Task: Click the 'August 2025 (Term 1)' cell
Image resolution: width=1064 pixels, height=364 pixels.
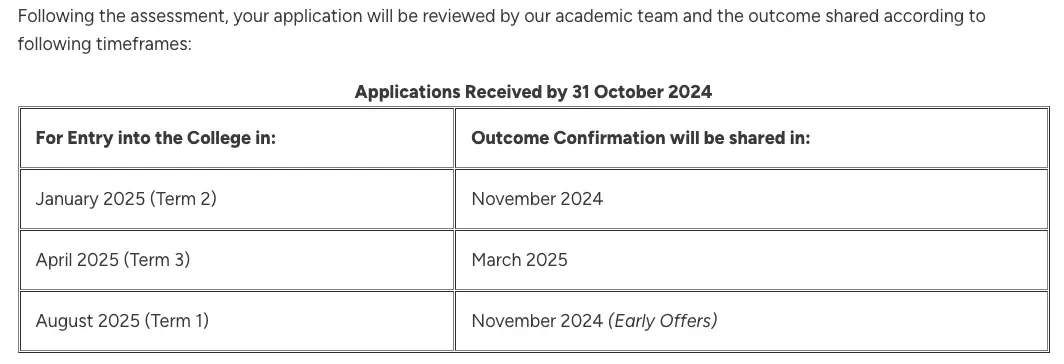Action: (x=237, y=321)
